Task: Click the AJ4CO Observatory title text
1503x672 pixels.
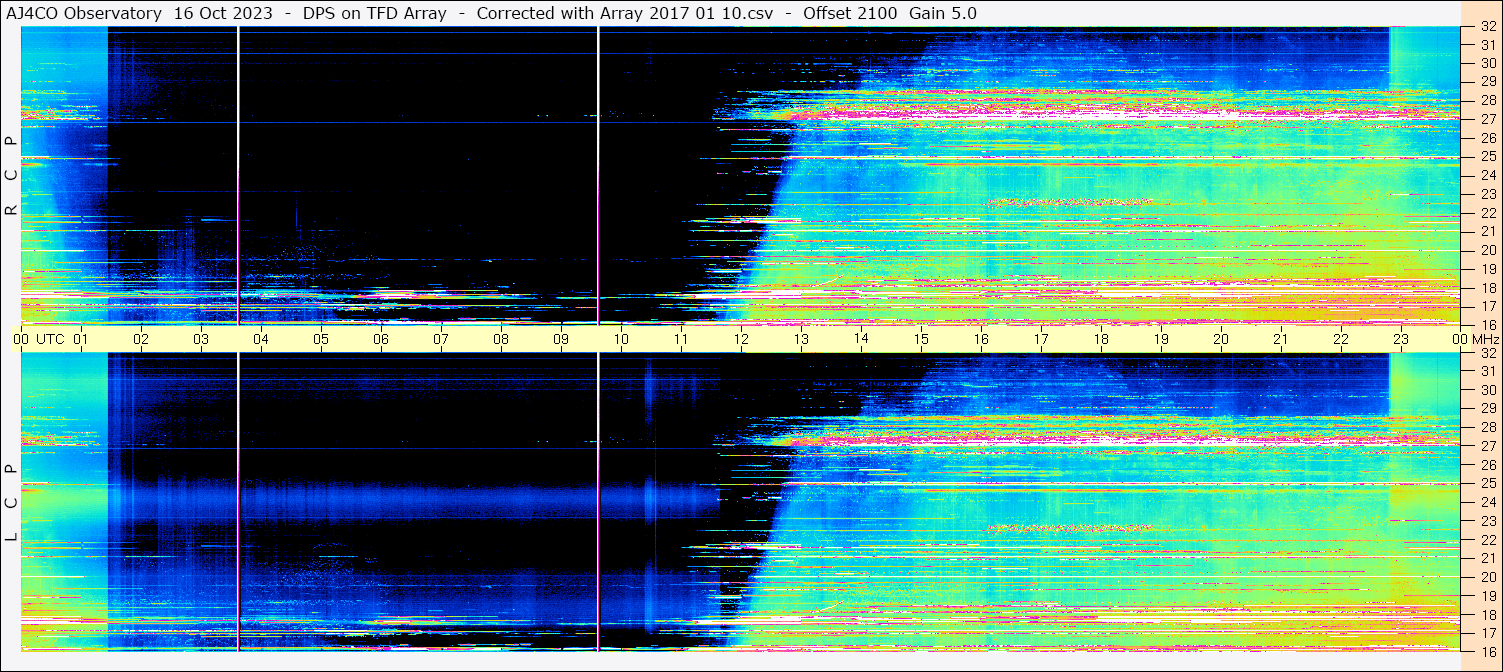Action: click(x=85, y=13)
